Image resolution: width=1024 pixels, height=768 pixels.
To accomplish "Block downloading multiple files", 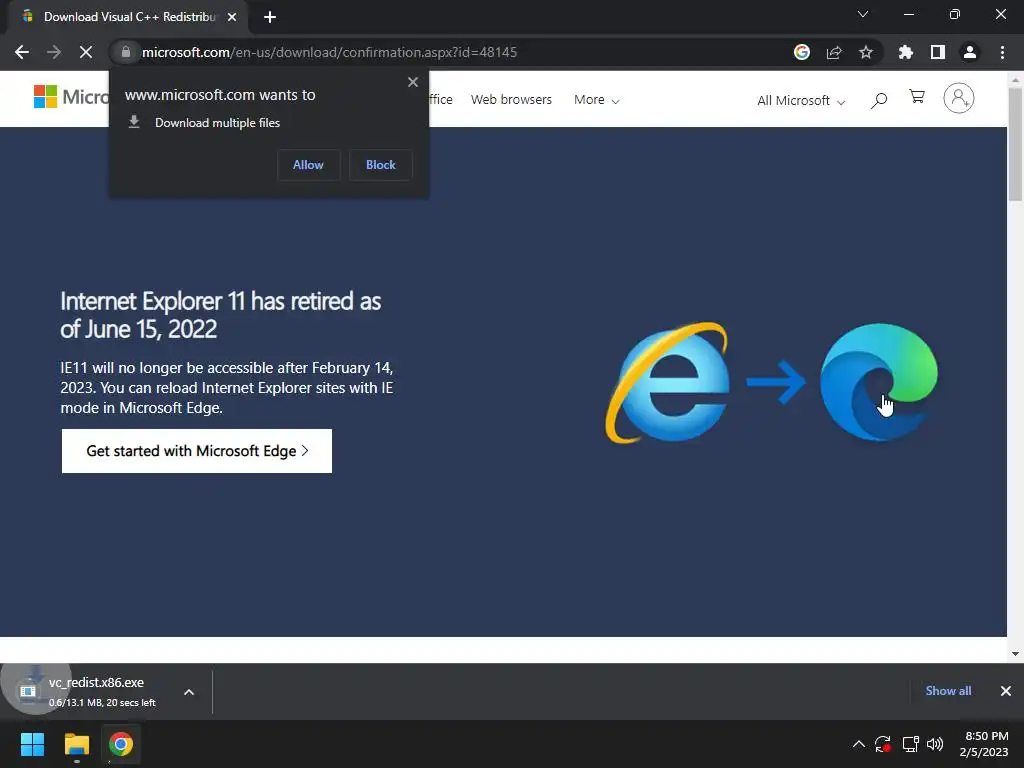I will pyautogui.click(x=381, y=165).
